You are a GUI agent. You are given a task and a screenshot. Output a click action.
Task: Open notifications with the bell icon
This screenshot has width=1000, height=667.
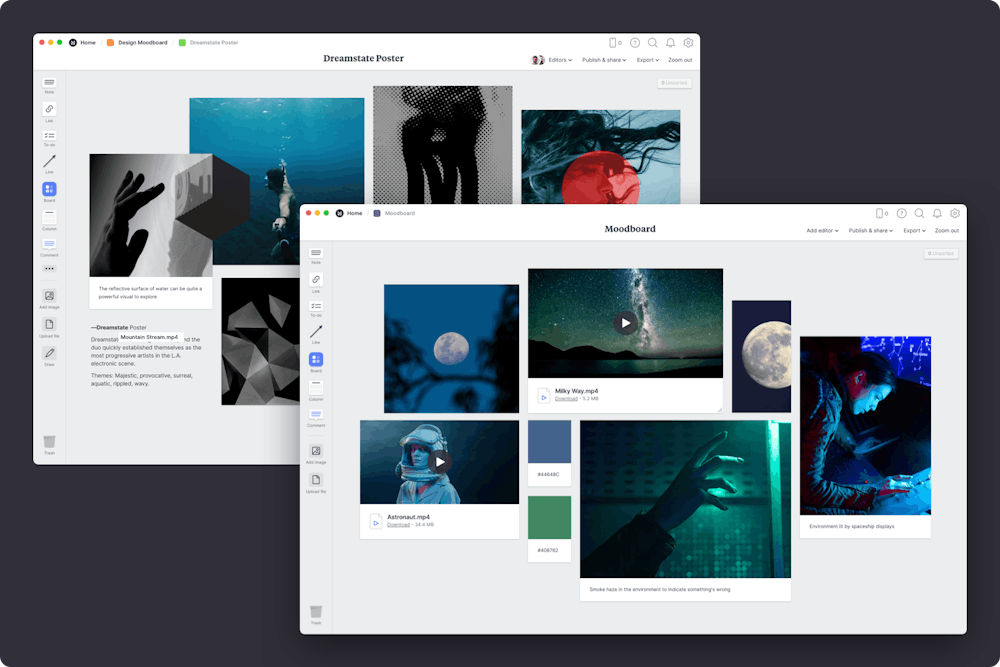[937, 213]
